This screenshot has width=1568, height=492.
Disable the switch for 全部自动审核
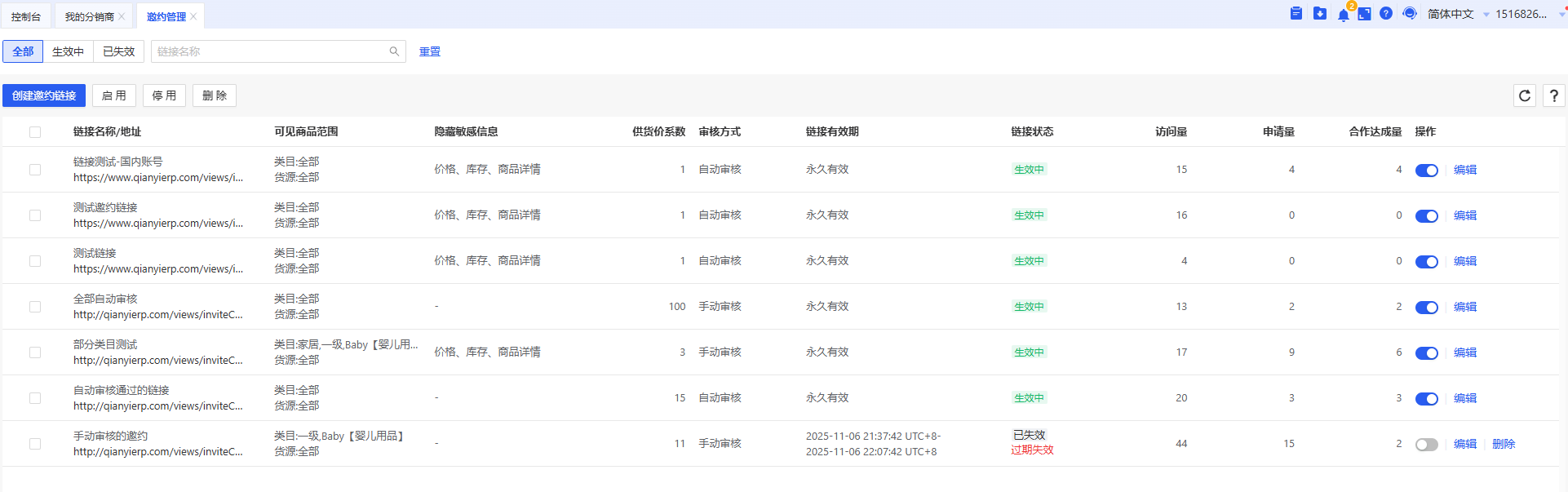coord(1427,308)
